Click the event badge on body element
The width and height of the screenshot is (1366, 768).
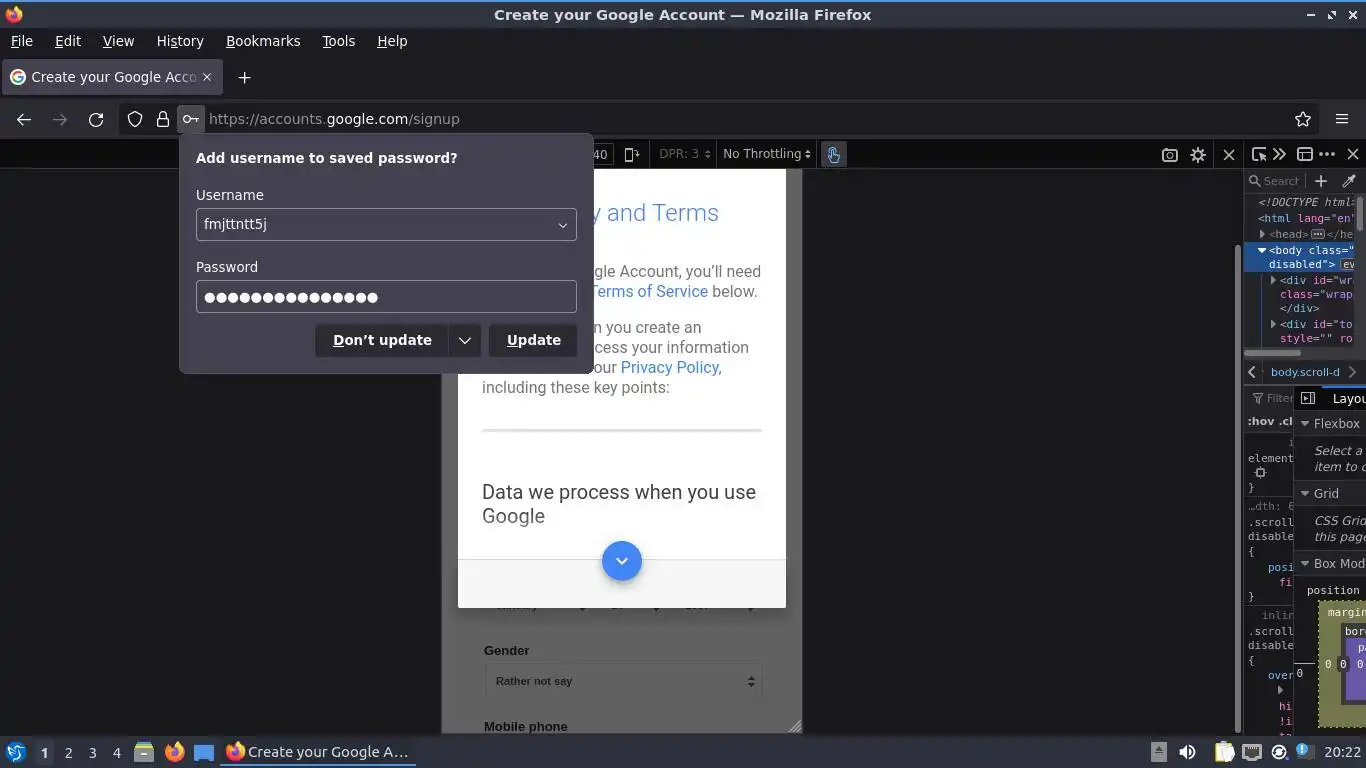[x=1348, y=265]
